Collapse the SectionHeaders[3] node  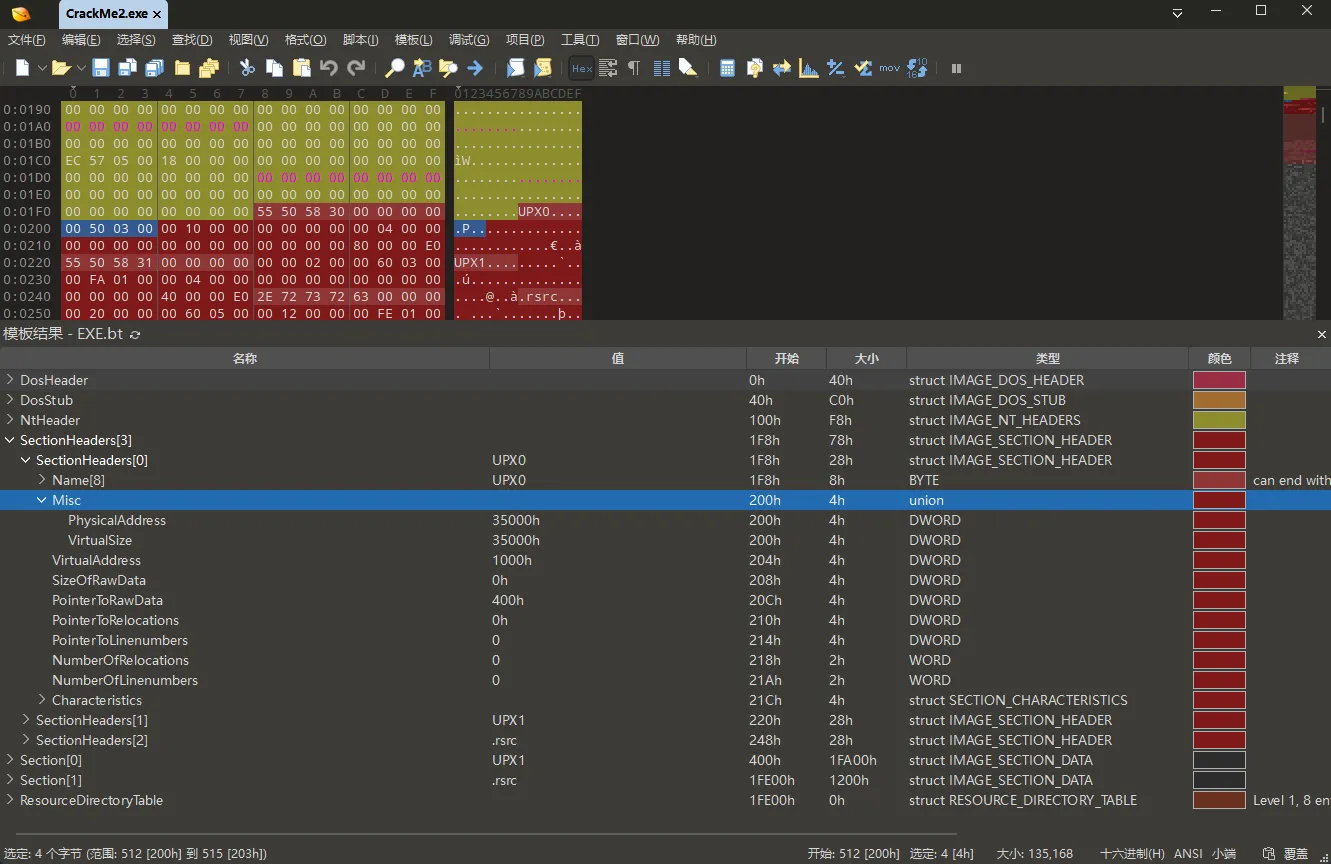[x=10, y=440]
